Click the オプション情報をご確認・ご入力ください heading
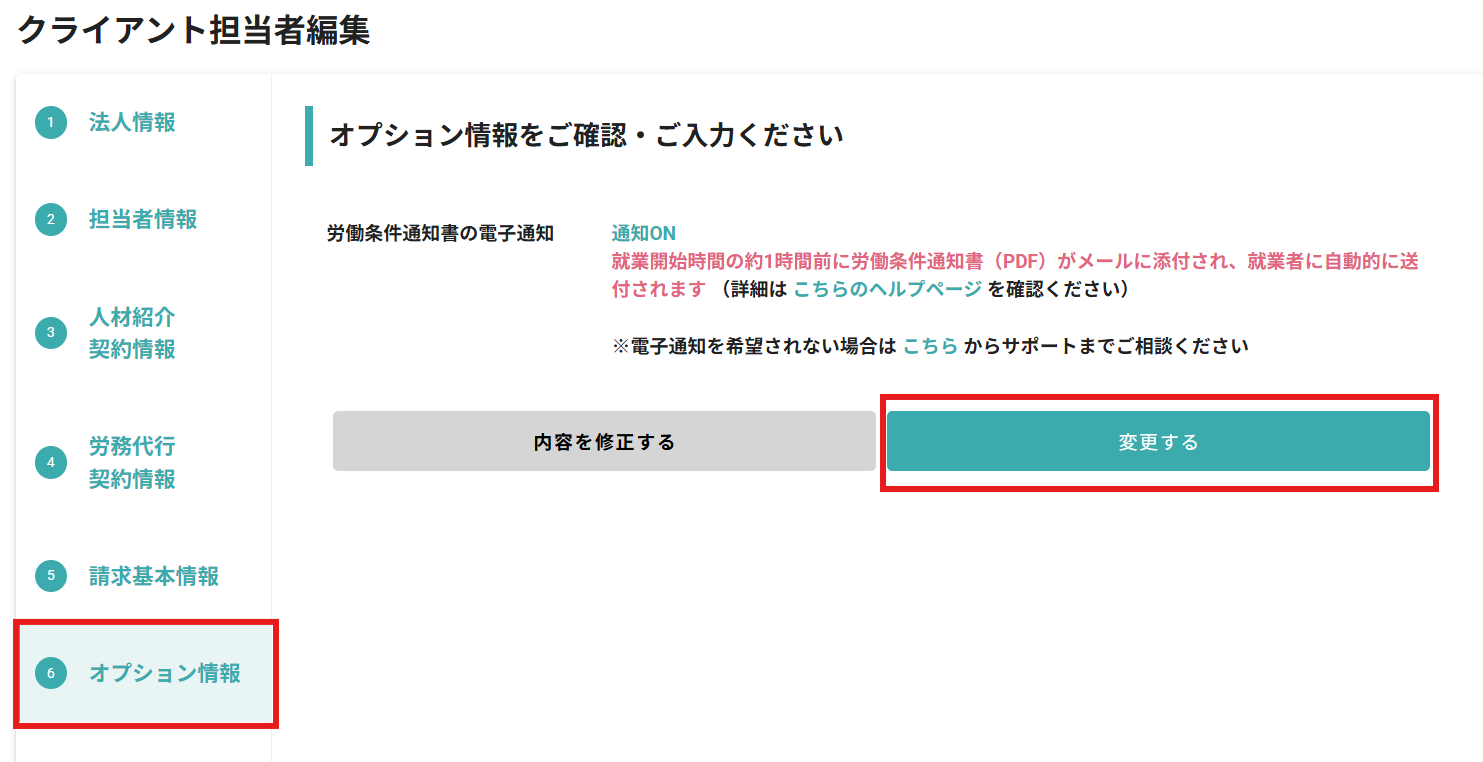1483x762 pixels. tap(586, 135)
